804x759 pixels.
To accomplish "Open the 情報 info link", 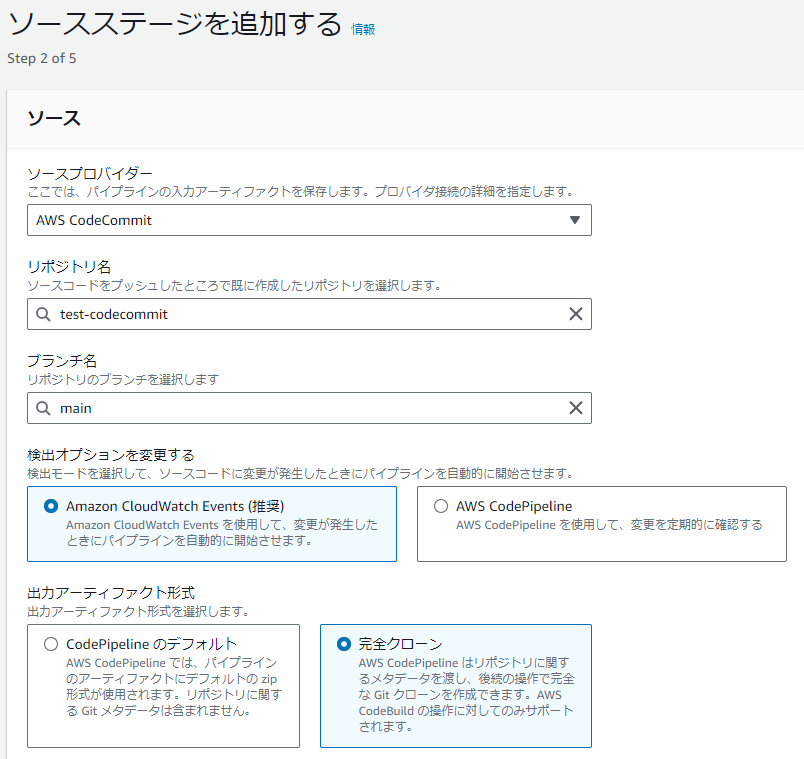I will (363, 29).
